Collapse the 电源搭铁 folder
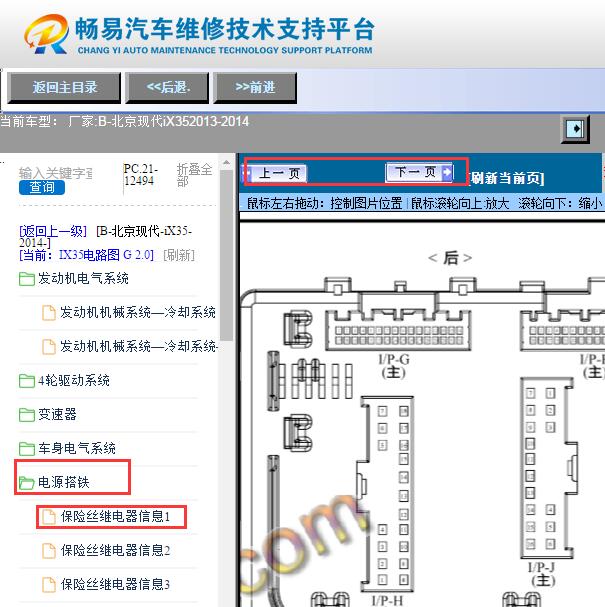The height and width of the screenshot is (607, 605). pyautogui.click(x=64, y=482)
